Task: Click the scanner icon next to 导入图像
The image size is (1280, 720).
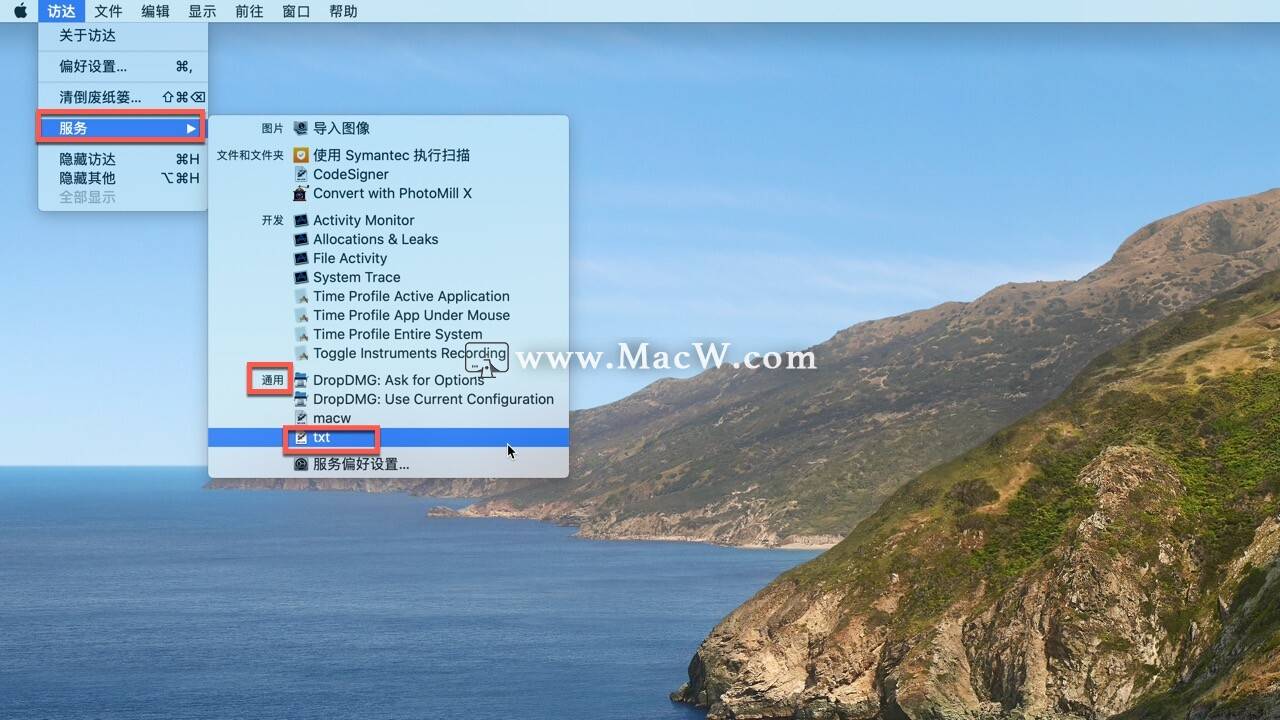Action: [x=300, y=128]
